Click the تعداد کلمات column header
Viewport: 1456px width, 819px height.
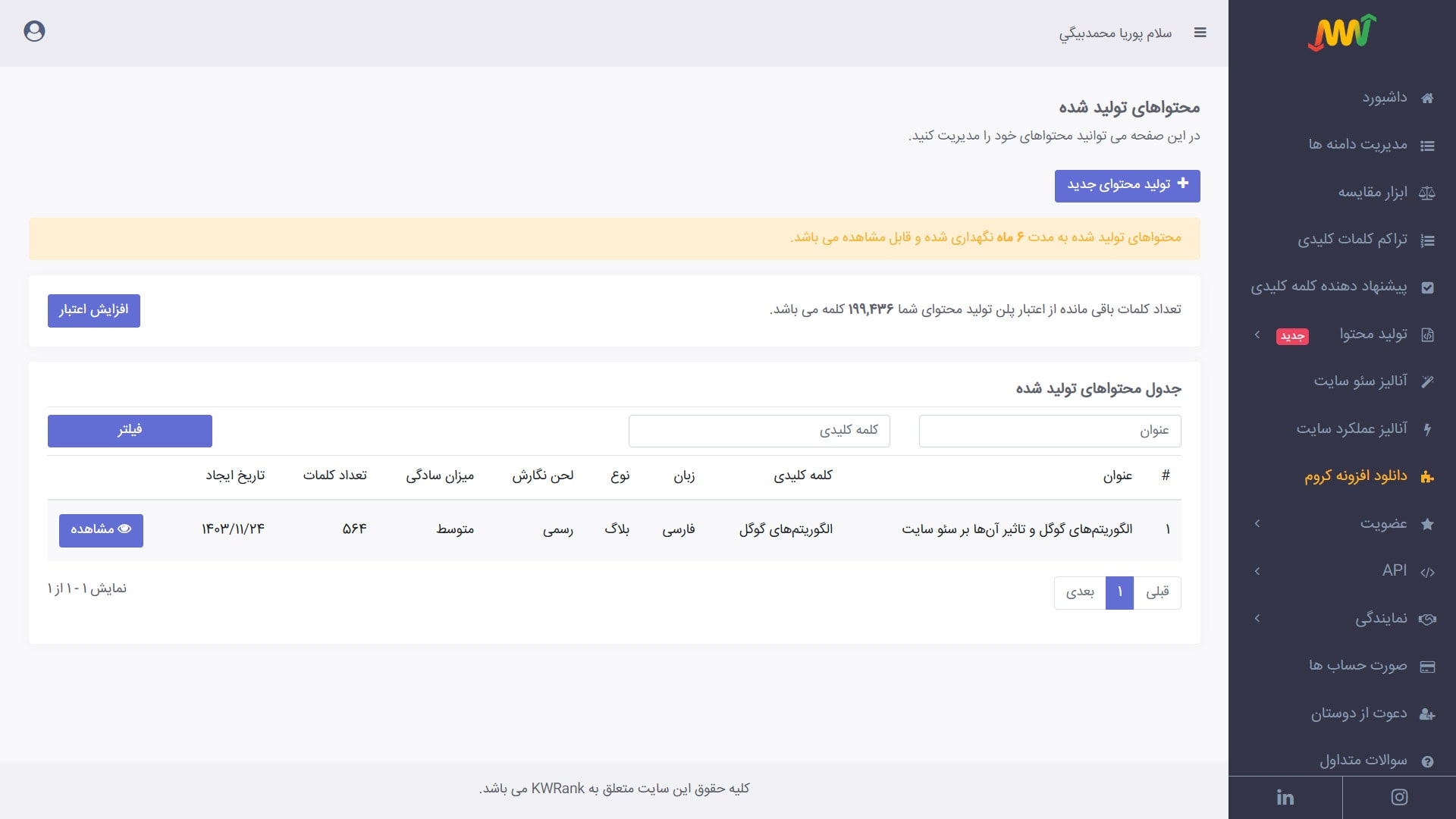335,475
